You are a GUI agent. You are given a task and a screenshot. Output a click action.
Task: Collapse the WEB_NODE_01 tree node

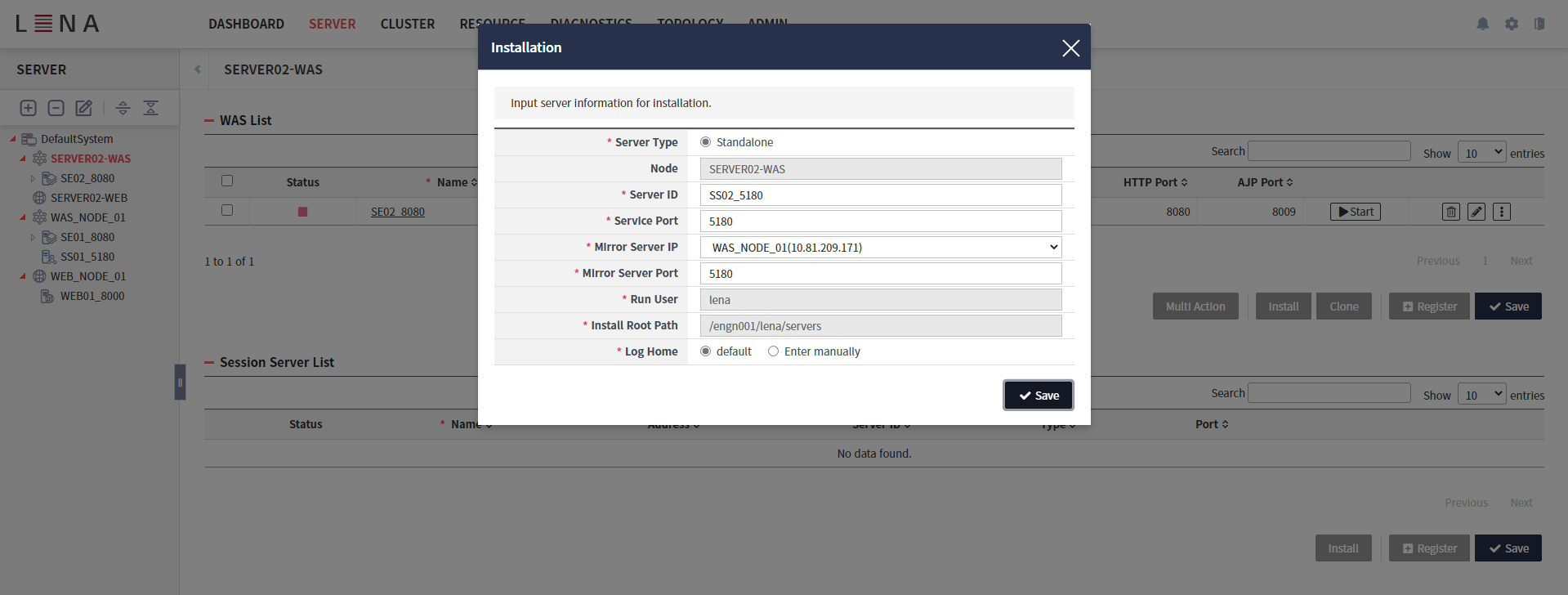point(23,276)
